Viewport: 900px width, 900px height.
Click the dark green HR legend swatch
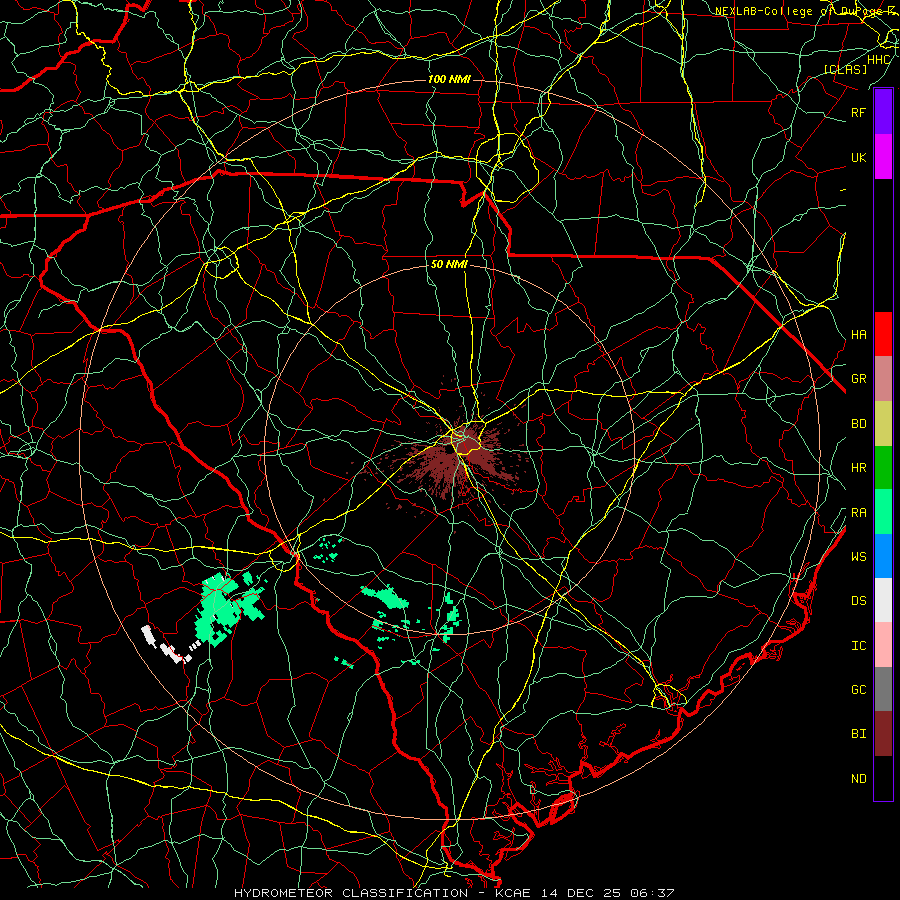point(883,468)
